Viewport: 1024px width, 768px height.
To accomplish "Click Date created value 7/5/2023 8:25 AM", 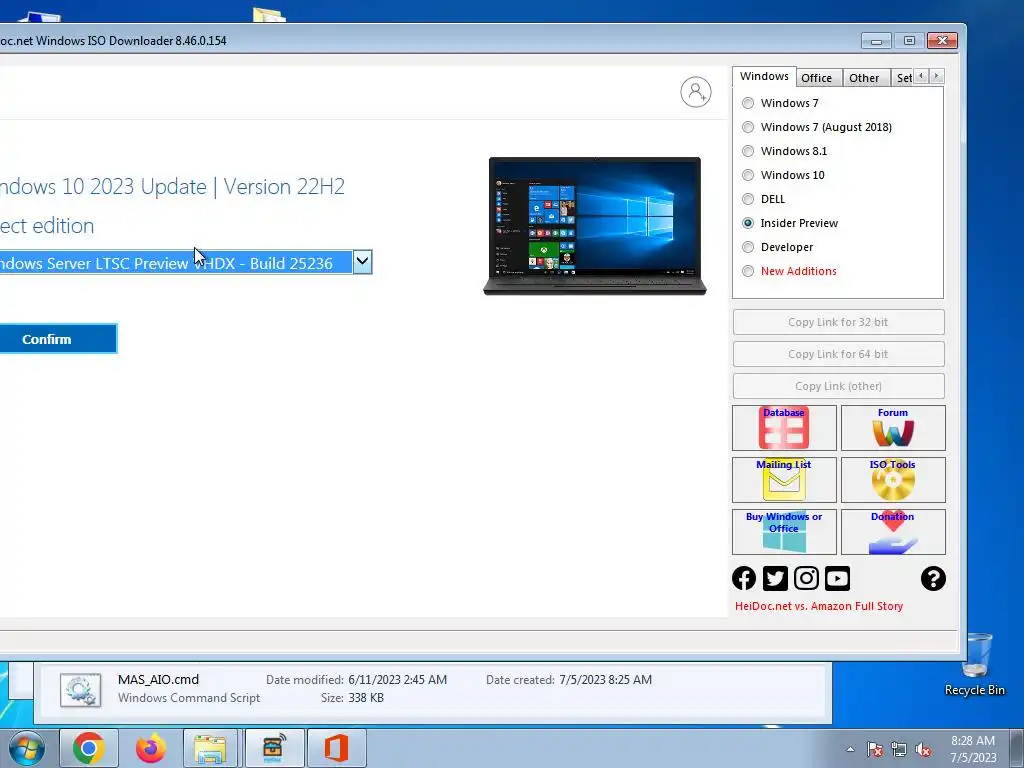I will click(x=605, y=680).
